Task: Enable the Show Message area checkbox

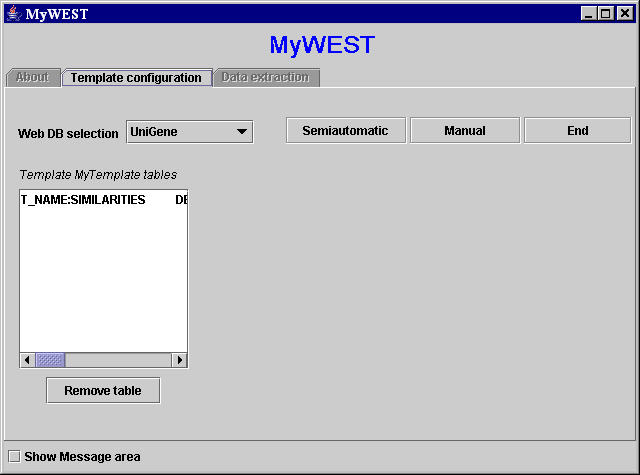Action: coord(14,456)
